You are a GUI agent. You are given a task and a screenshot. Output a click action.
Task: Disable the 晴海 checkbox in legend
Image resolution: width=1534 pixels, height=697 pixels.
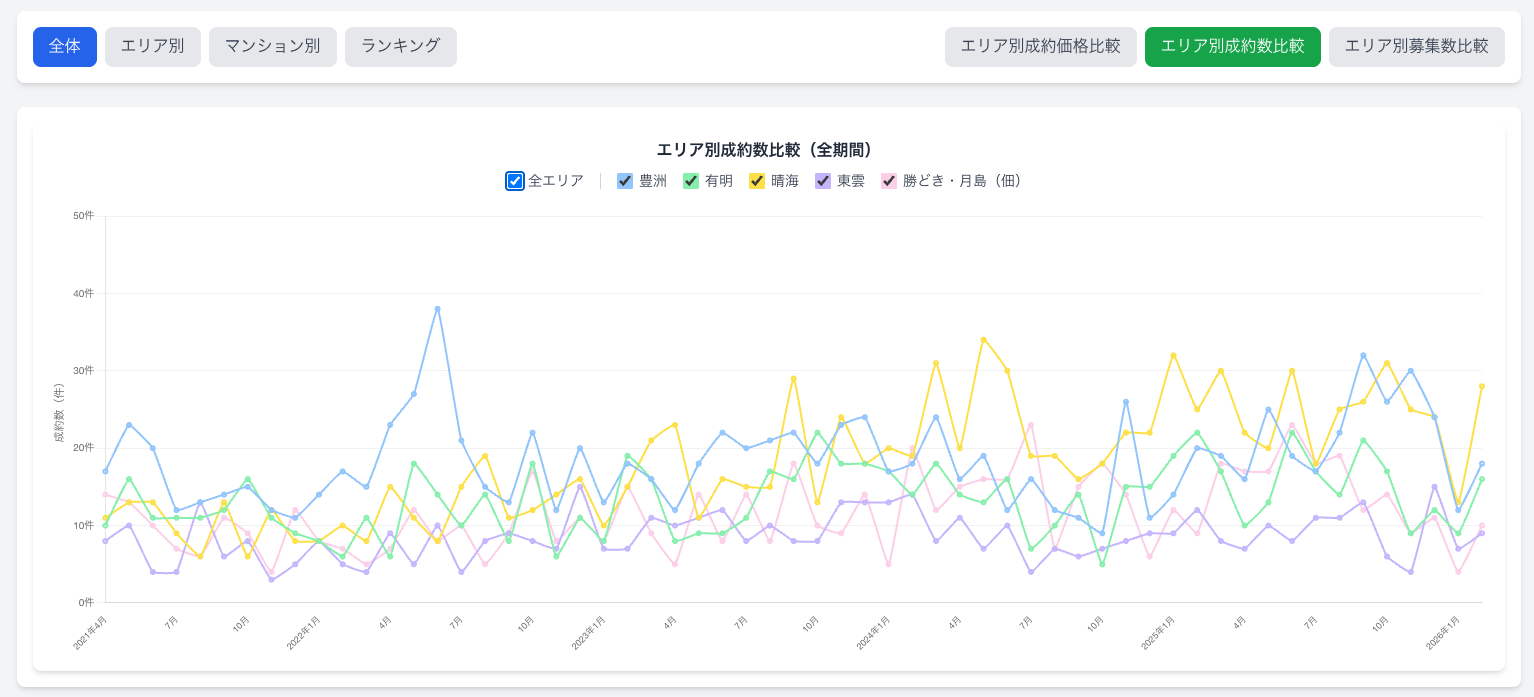757,181
